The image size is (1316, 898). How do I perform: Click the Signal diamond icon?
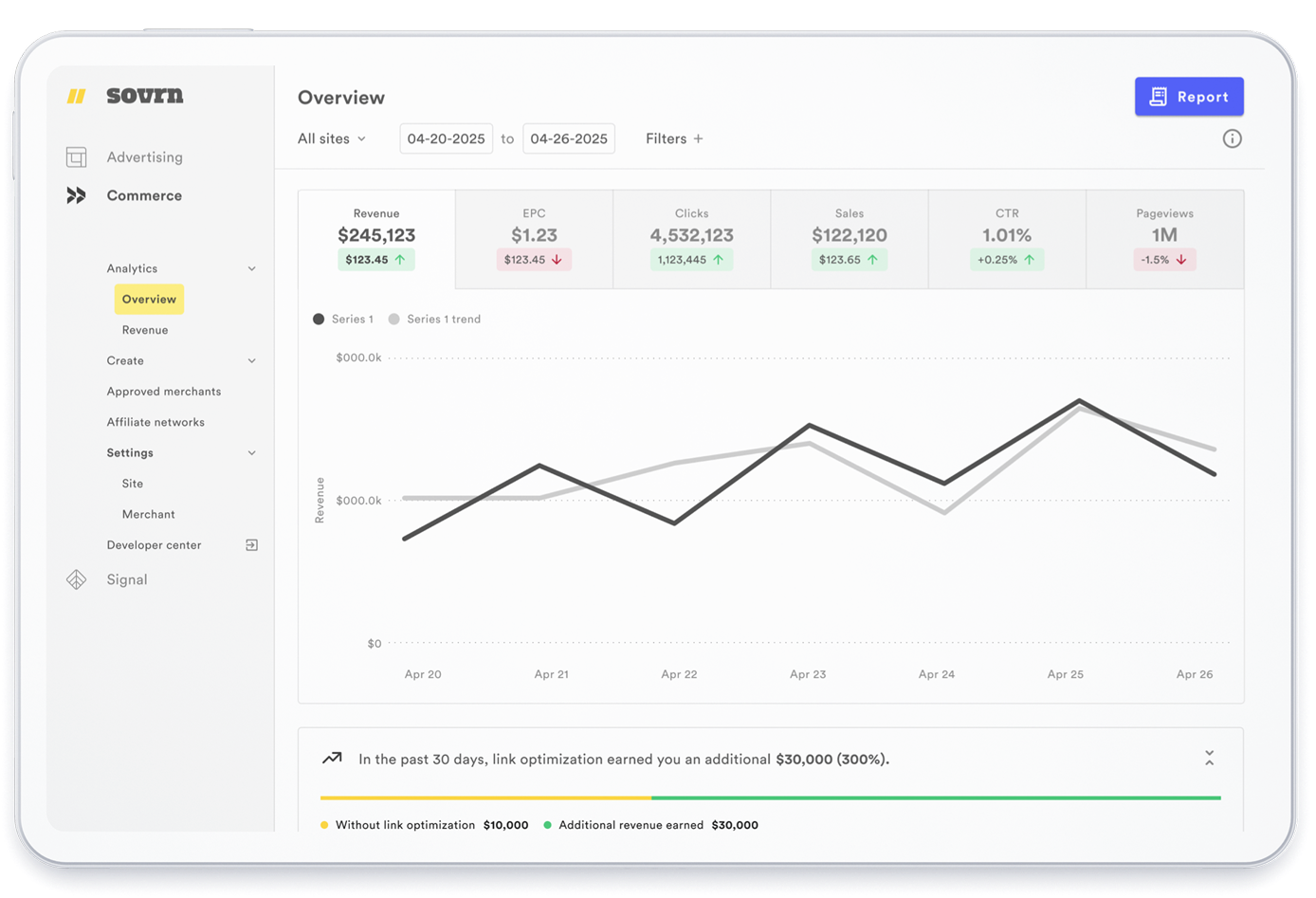click(77, 579)
